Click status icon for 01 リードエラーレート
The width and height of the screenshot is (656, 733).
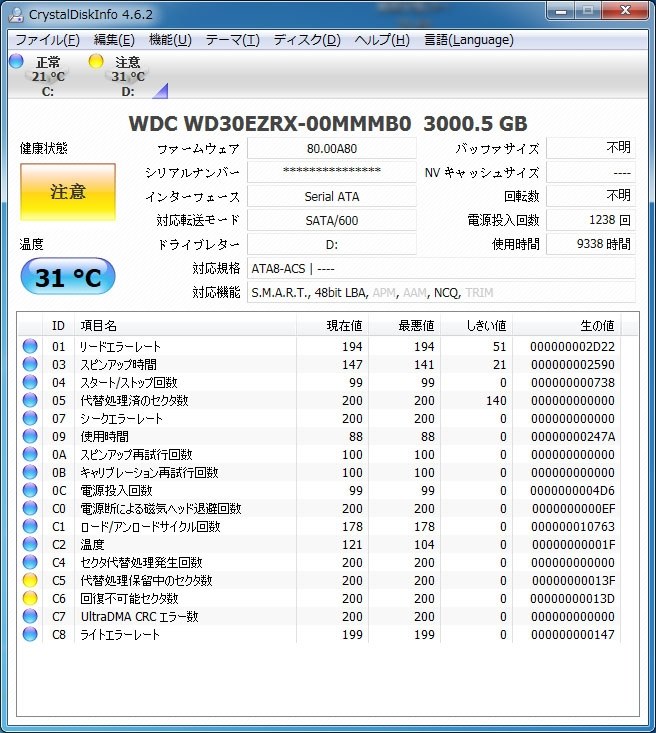[30, 346]
